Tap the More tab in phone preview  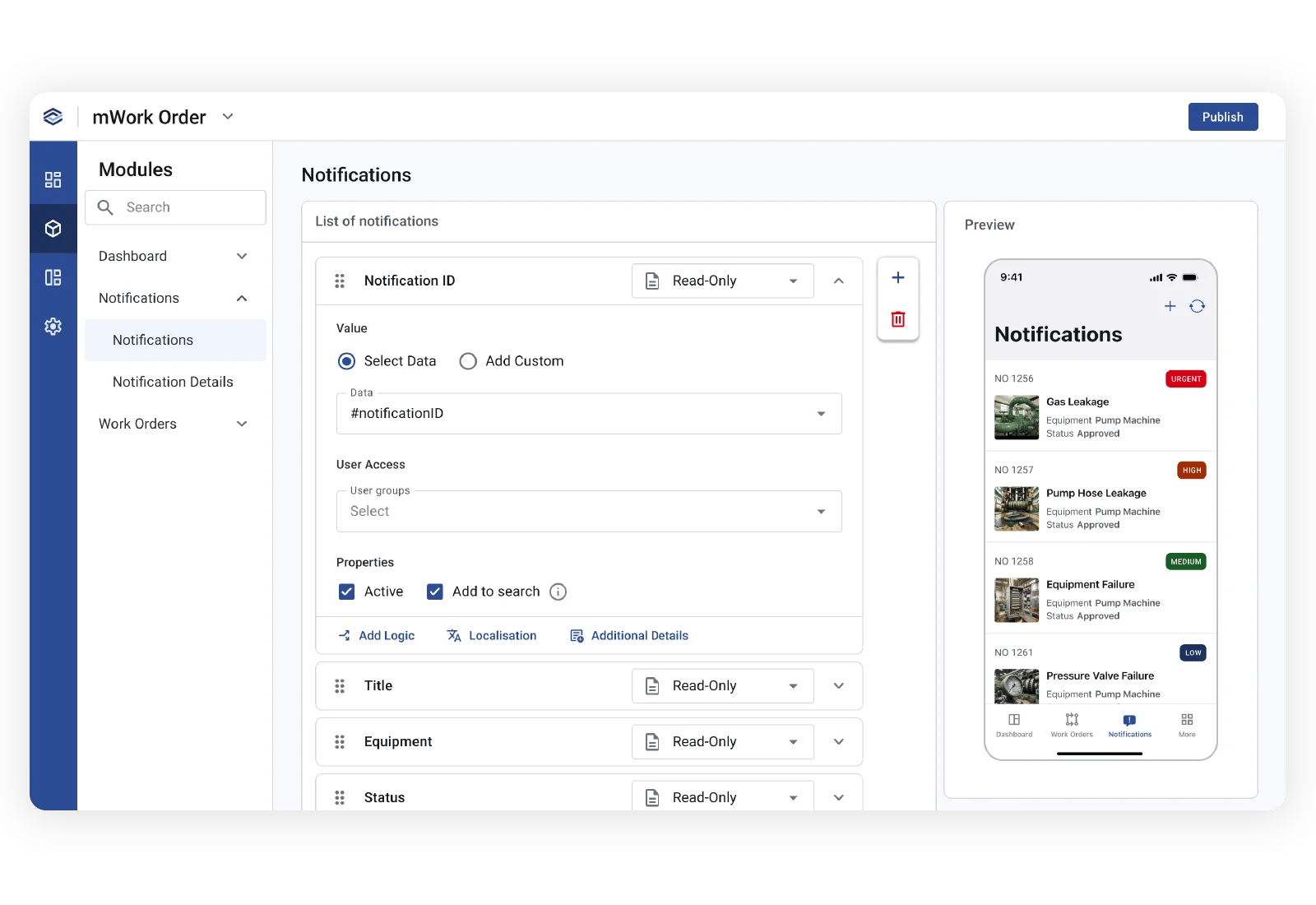click(x=1187, y=726)
